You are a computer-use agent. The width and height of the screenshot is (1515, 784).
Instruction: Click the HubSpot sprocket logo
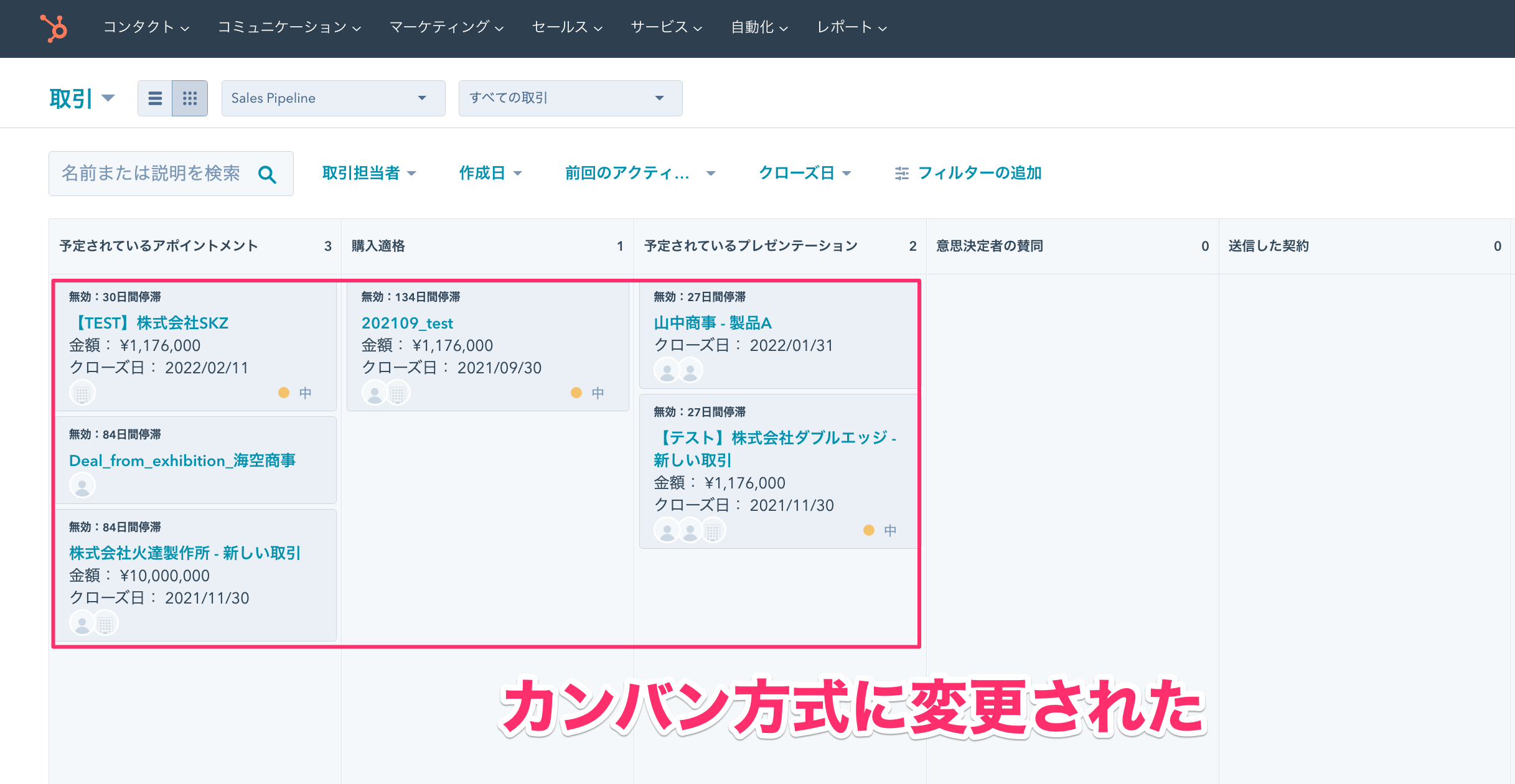point(54,28)
